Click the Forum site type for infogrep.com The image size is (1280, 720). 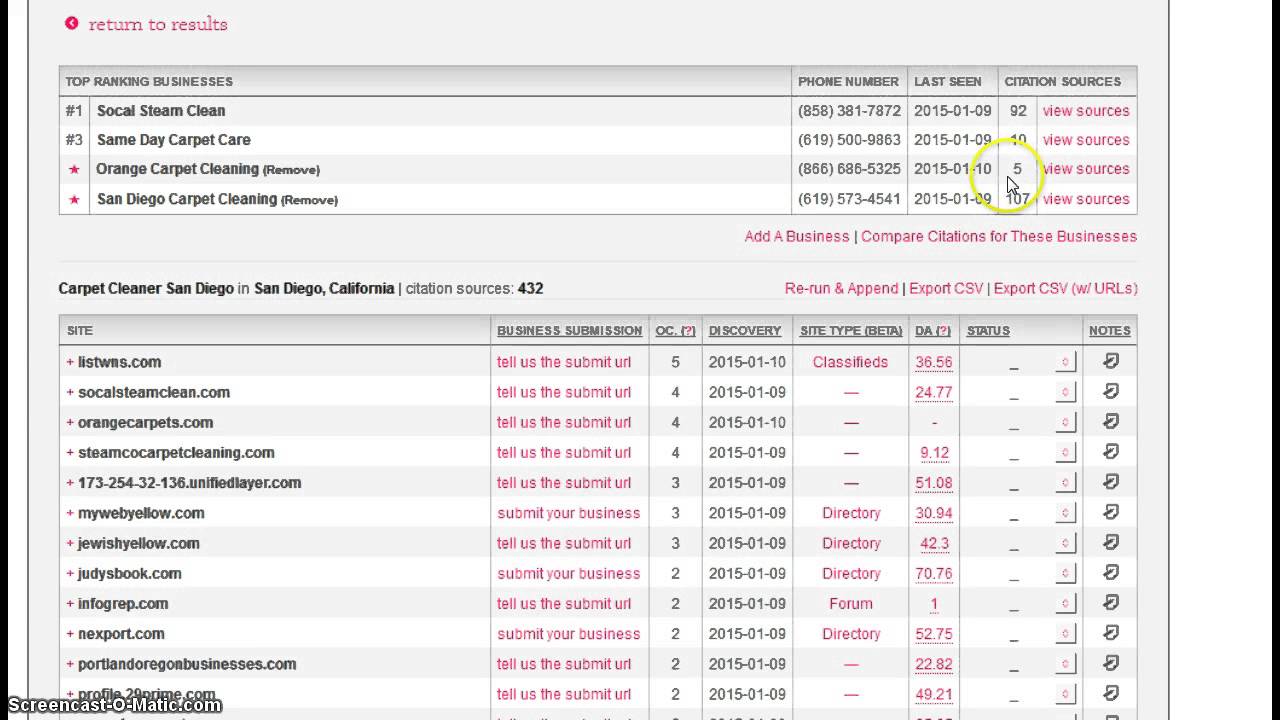pos(851,603)
